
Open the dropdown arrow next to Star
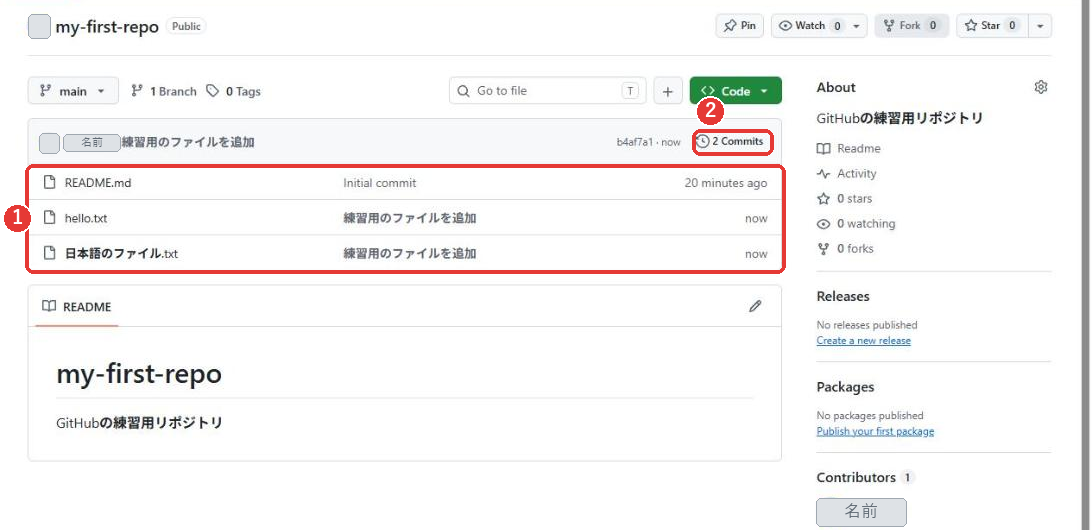1040,26
